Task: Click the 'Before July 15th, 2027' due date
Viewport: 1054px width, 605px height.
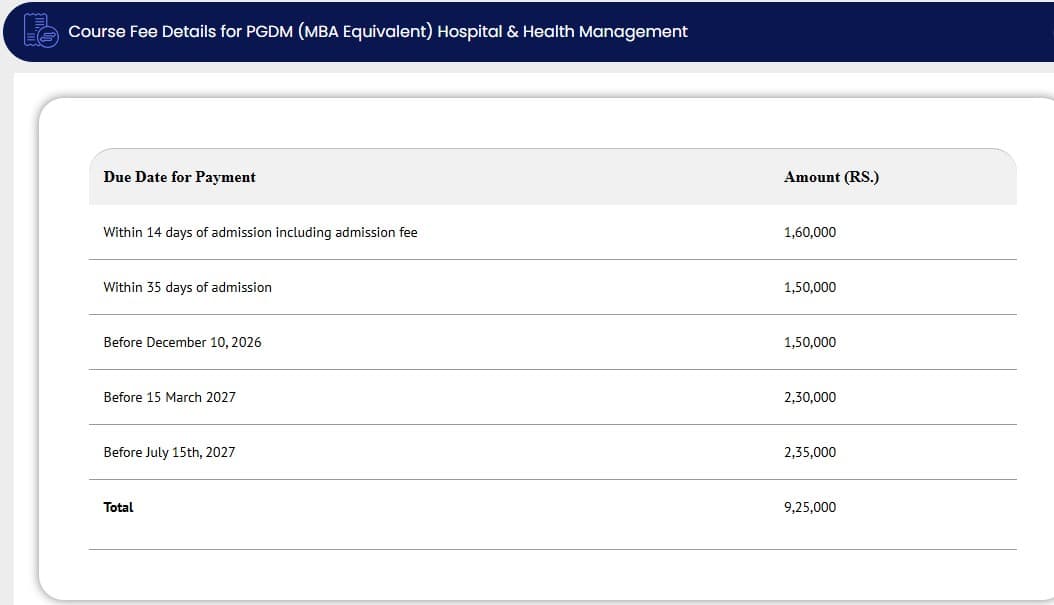Action: tap(169, 452)
